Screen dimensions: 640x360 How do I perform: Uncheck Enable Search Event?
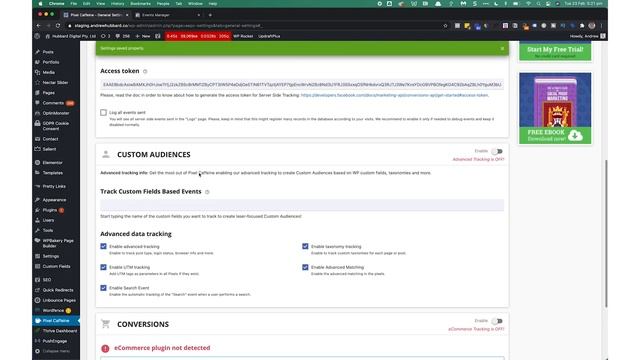(103, 288)
